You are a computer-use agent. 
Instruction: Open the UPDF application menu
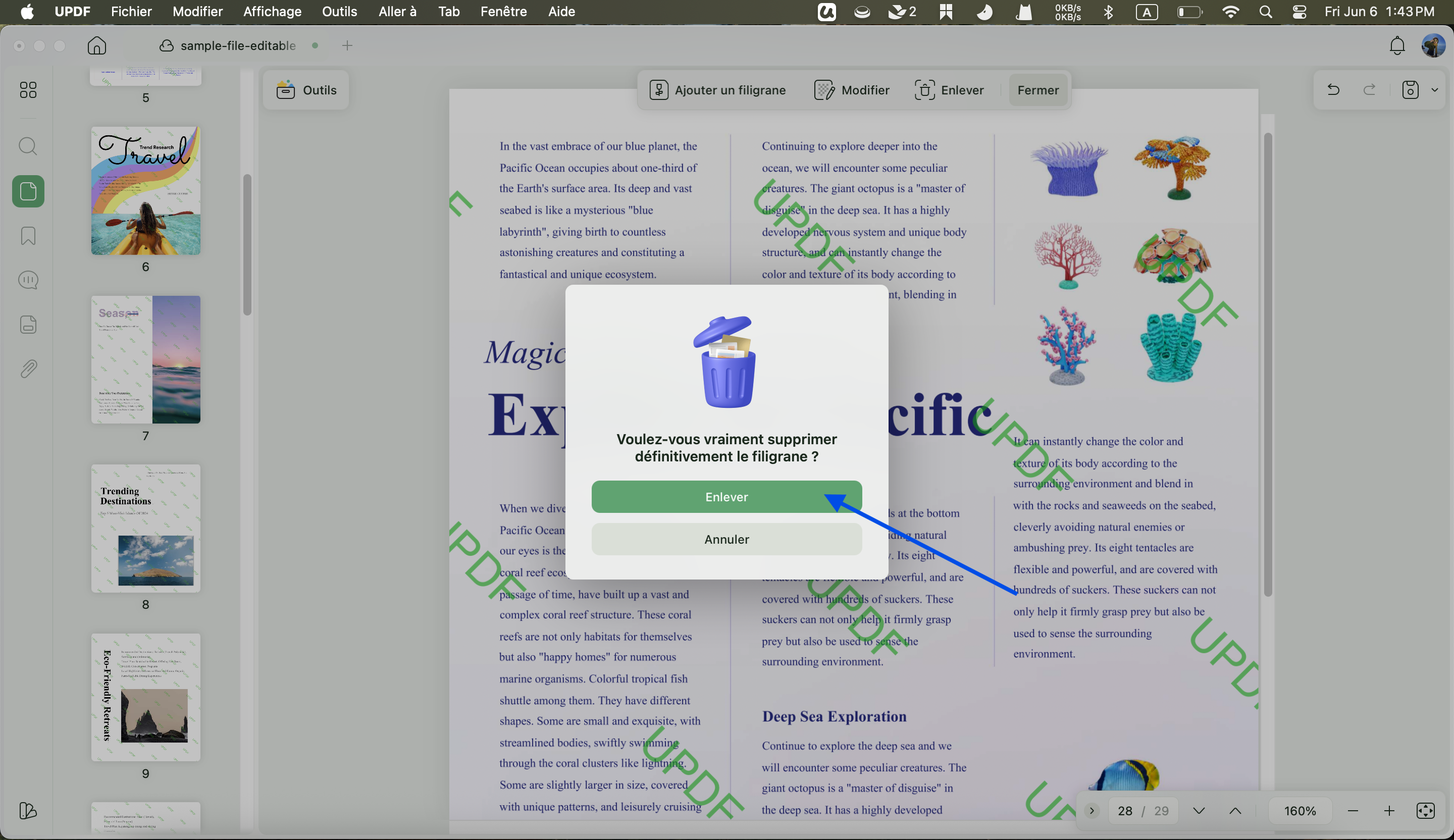(72, 12)
